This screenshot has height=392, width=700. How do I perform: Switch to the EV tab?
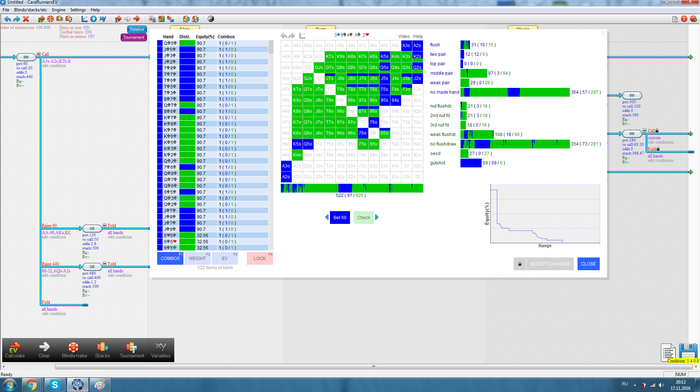point(225,259)
